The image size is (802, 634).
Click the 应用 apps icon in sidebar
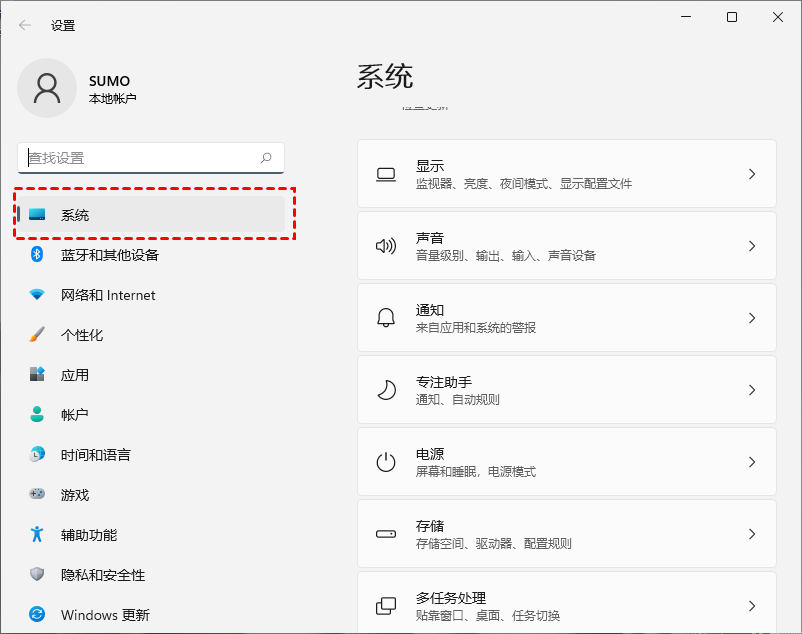37,374
